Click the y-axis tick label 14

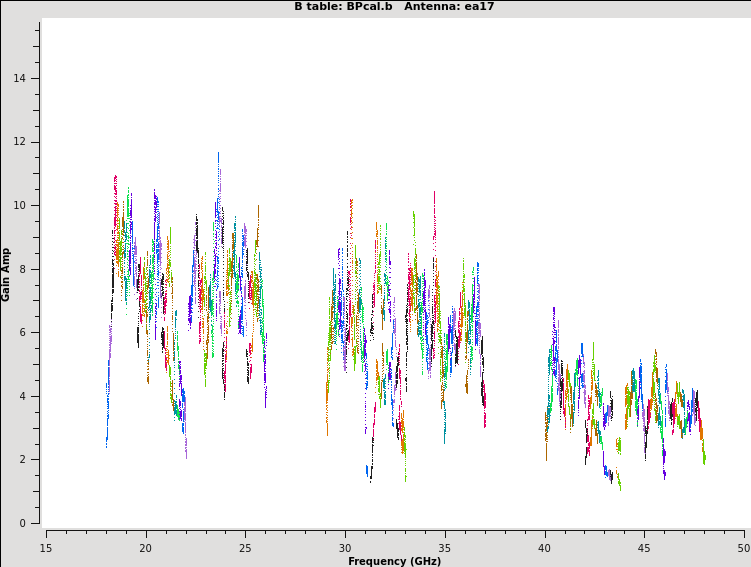coord(21,78)
